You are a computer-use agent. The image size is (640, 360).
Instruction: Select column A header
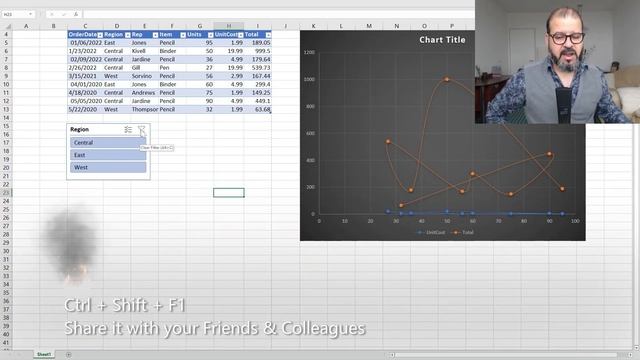tap(26, 26)
